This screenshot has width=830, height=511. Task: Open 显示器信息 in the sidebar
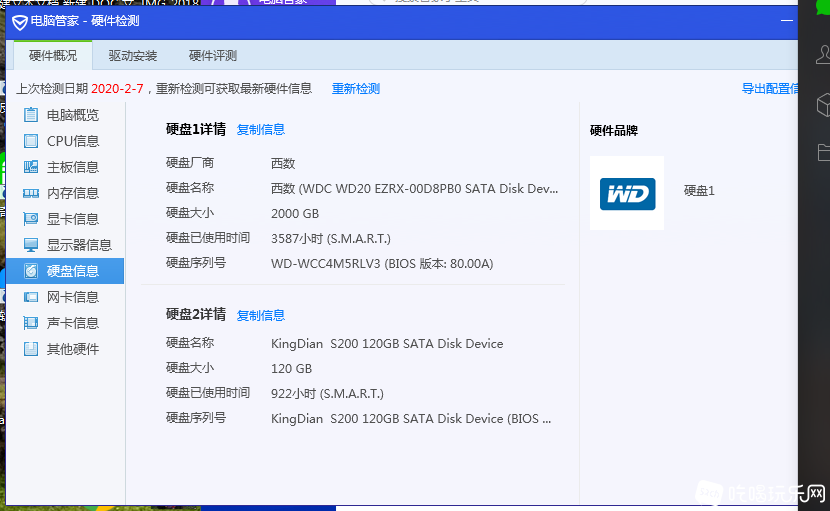pos(65,245)
